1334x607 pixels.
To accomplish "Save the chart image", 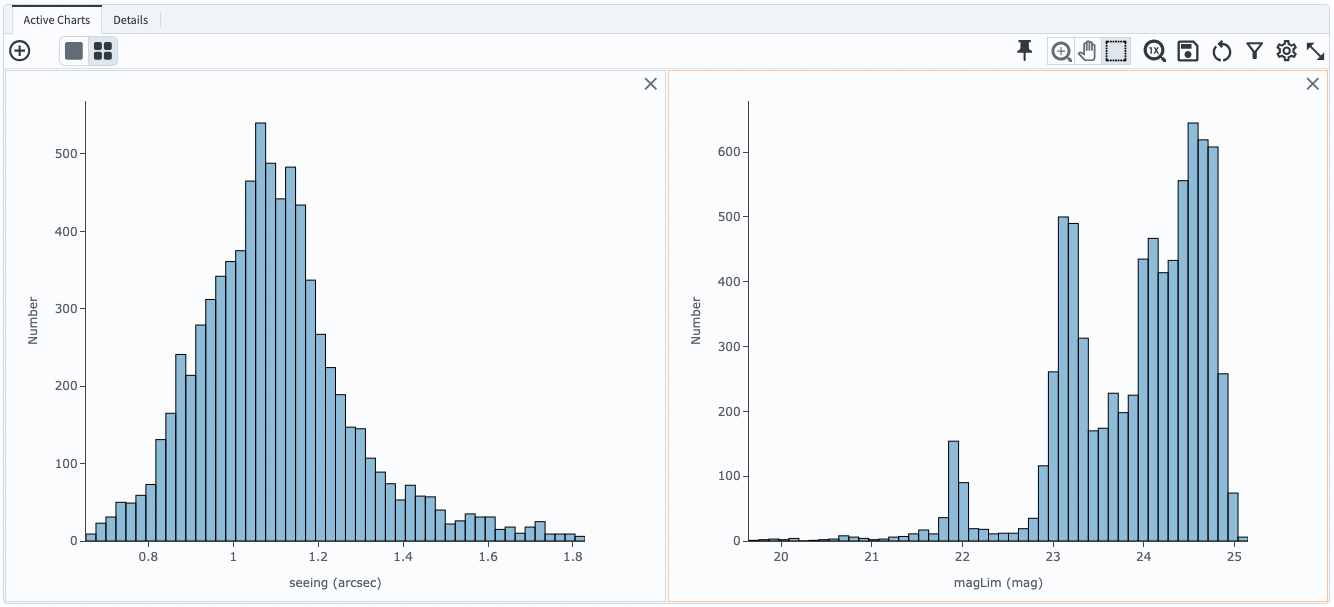I will tap(1189, 50).
